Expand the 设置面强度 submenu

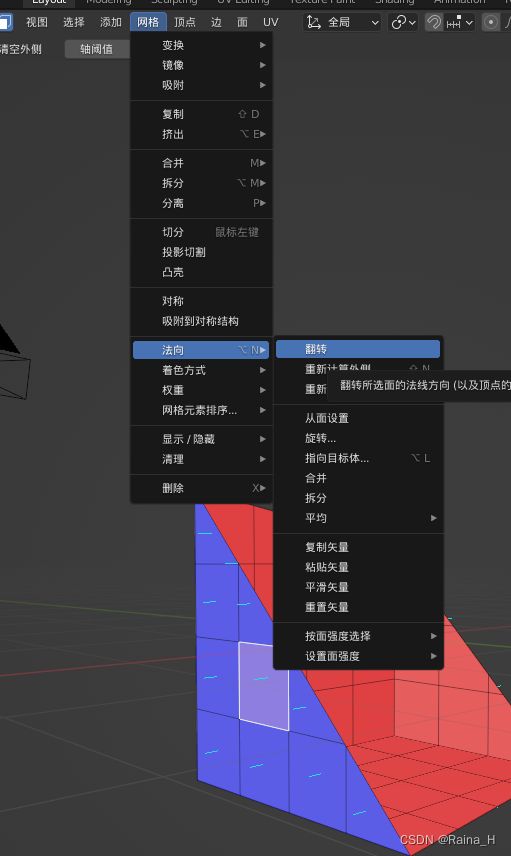[x=358, y=656]
